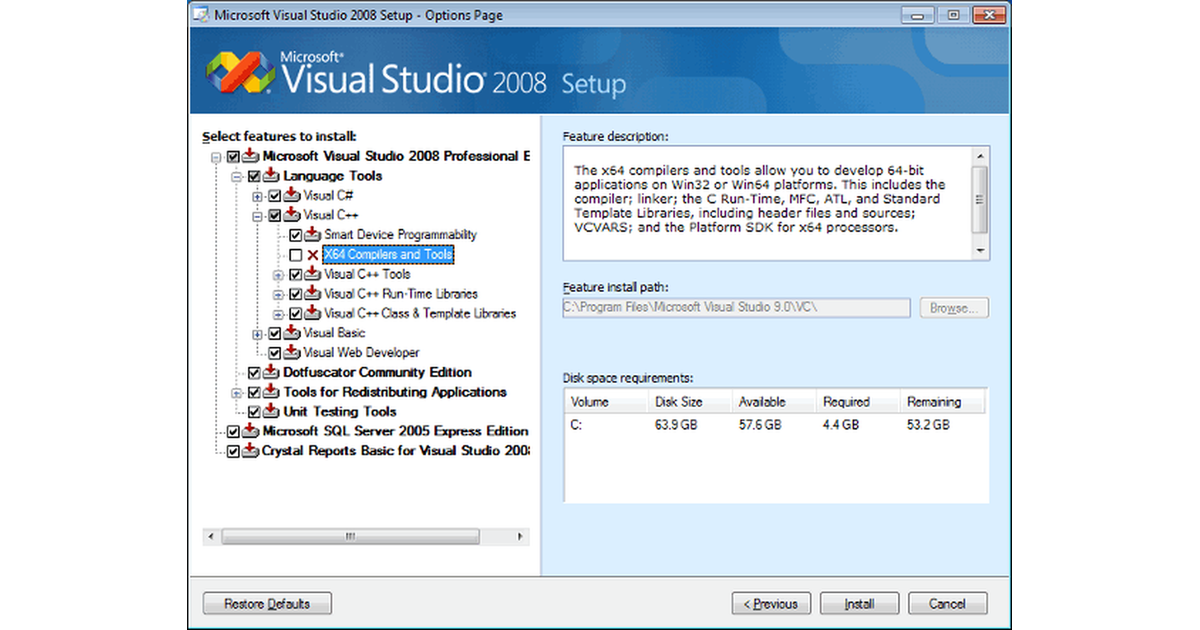
Task: Click the install icon next to Crystal Reports Basic
Action: (249, 450)
